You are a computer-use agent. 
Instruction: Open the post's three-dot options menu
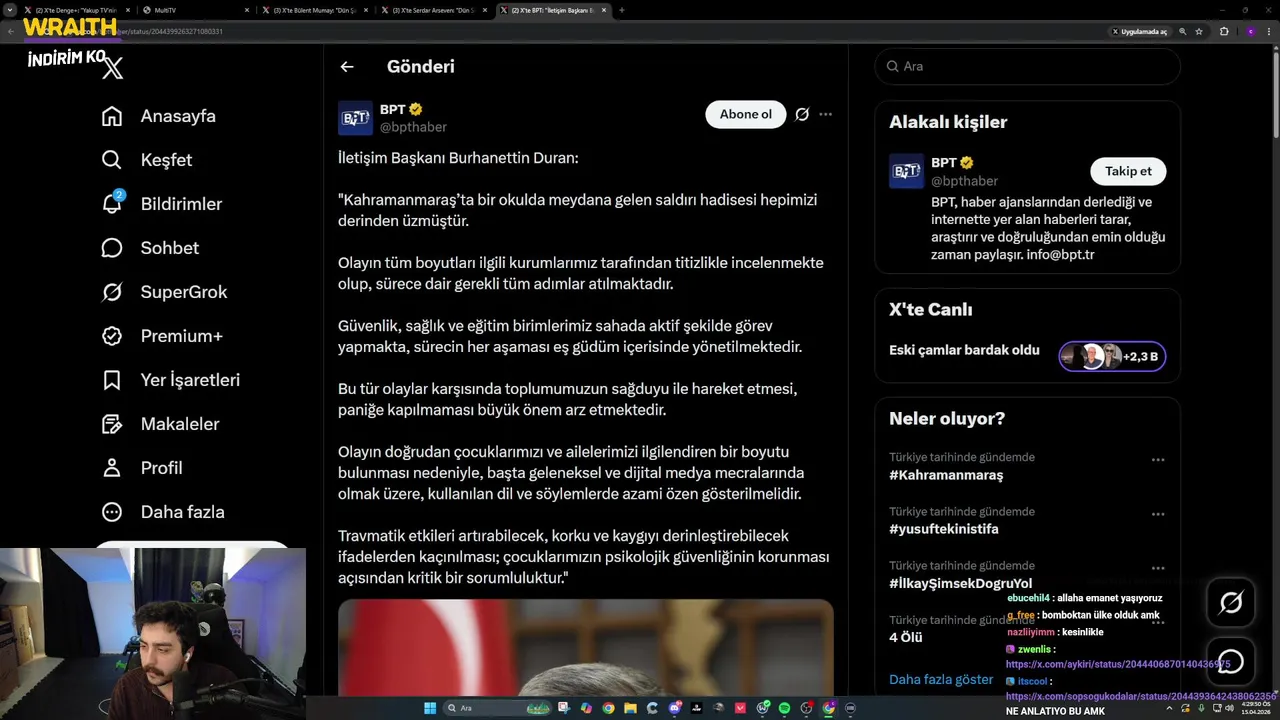pos(825,114)
